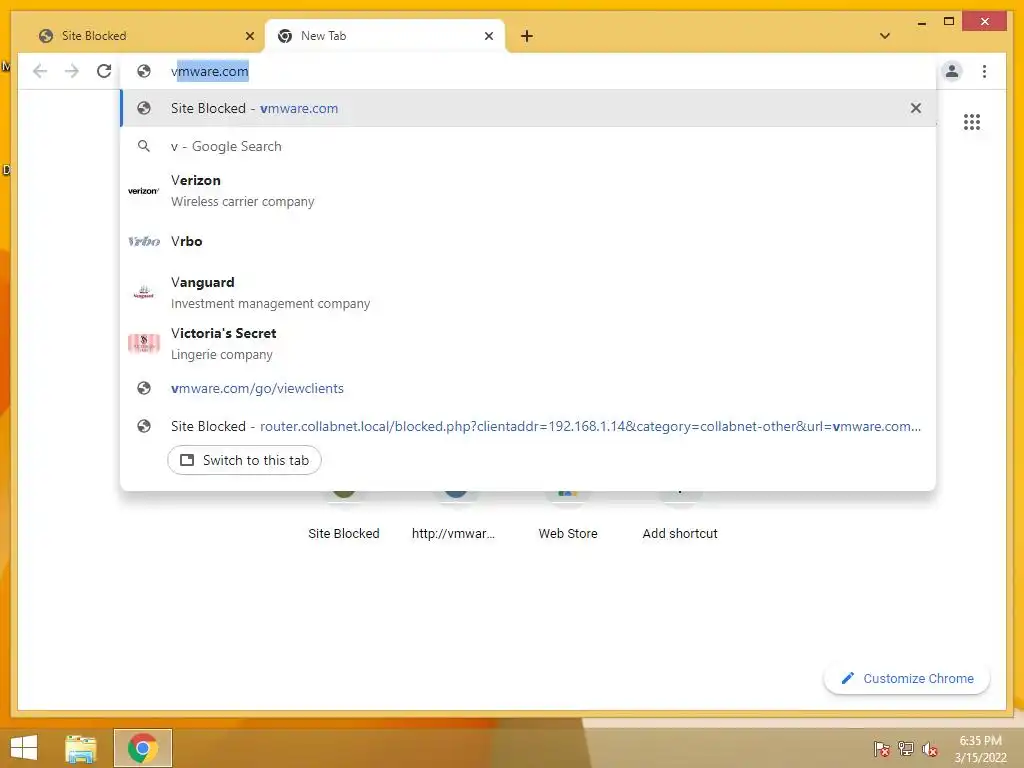Click the Vrbo logo icon
This screenshot has width=1024, height=768.
coord(144,242)
